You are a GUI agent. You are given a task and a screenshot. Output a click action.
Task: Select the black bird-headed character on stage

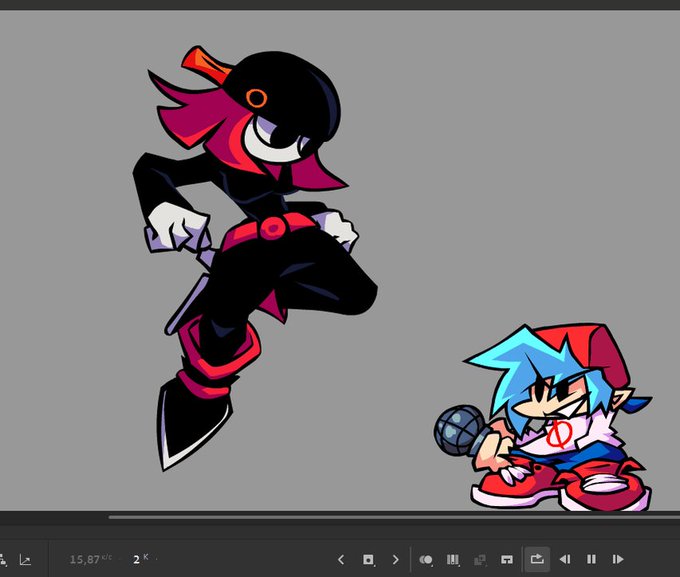click(x=256, y=256)
